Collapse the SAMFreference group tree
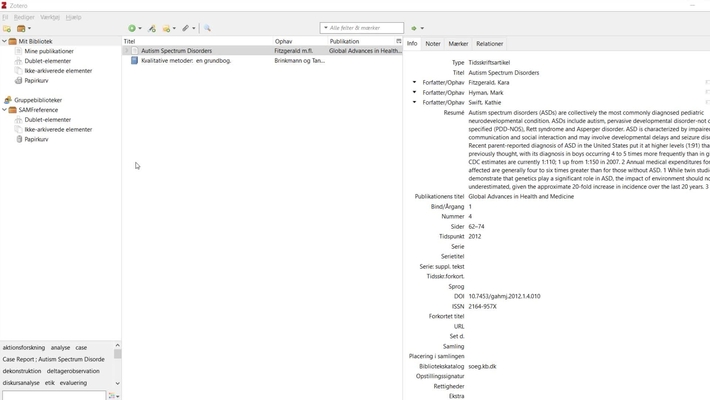The image size is (710, 400). (4, 110)
